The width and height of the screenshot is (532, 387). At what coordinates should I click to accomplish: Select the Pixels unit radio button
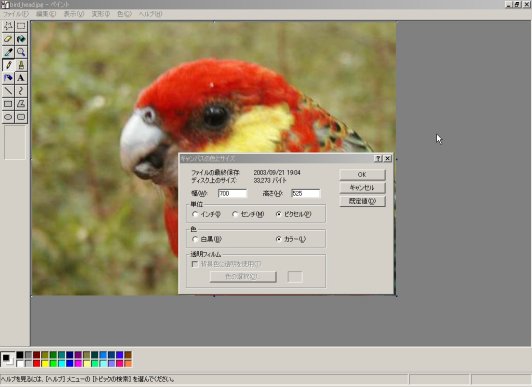tap(279, 214)
